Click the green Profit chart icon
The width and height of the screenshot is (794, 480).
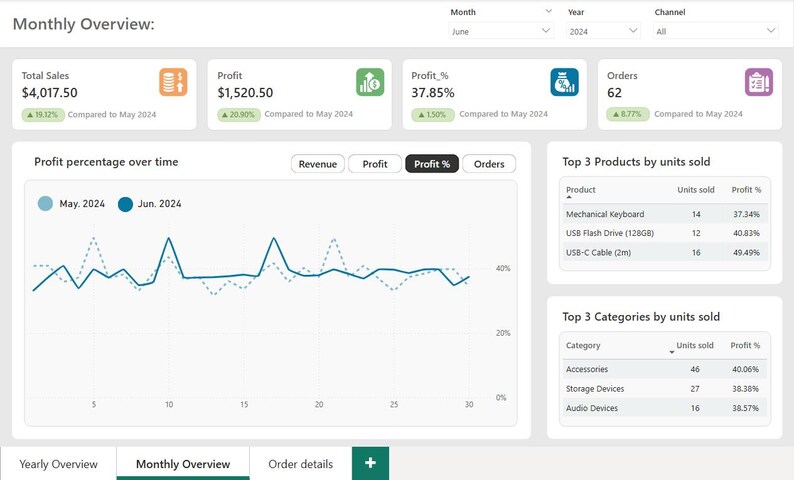click(370, 82)
